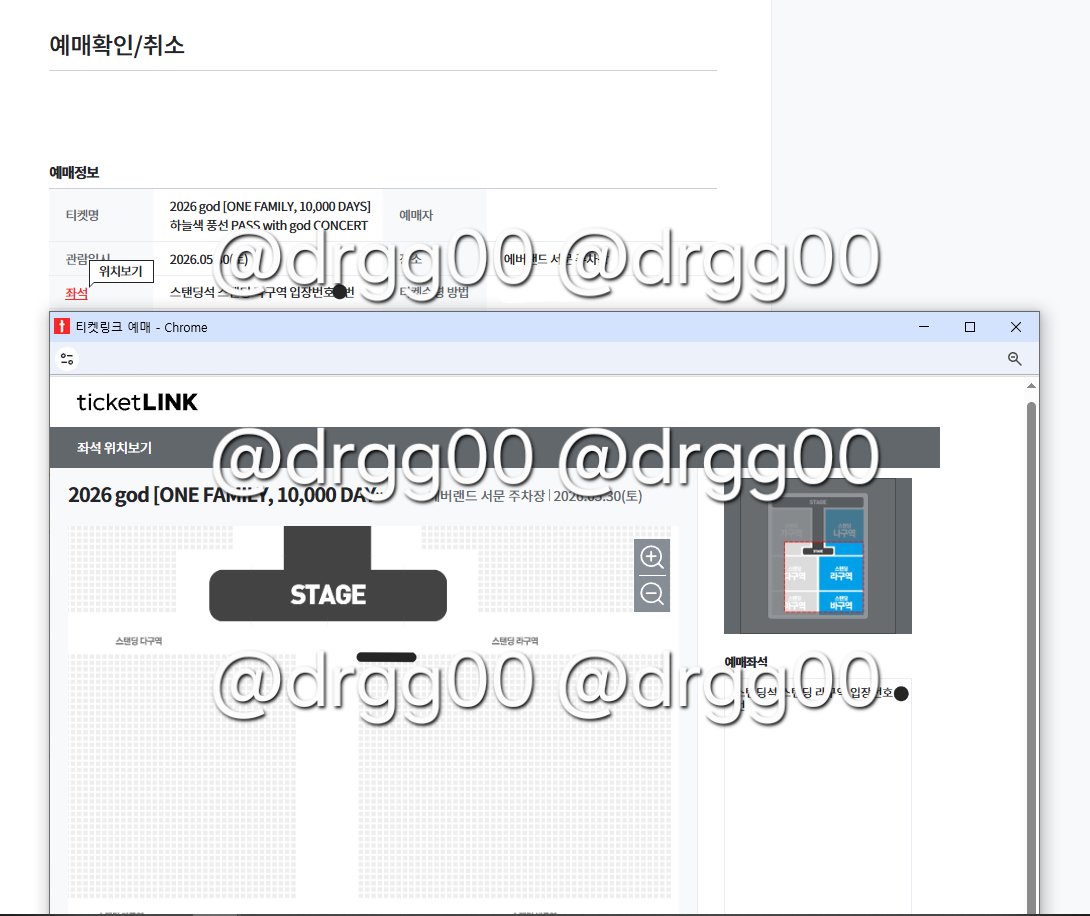Maximize the 티켓링크 예매 Chrome window
The image size is (1090, 916).
pyautogui.click(x=970, y=327)
